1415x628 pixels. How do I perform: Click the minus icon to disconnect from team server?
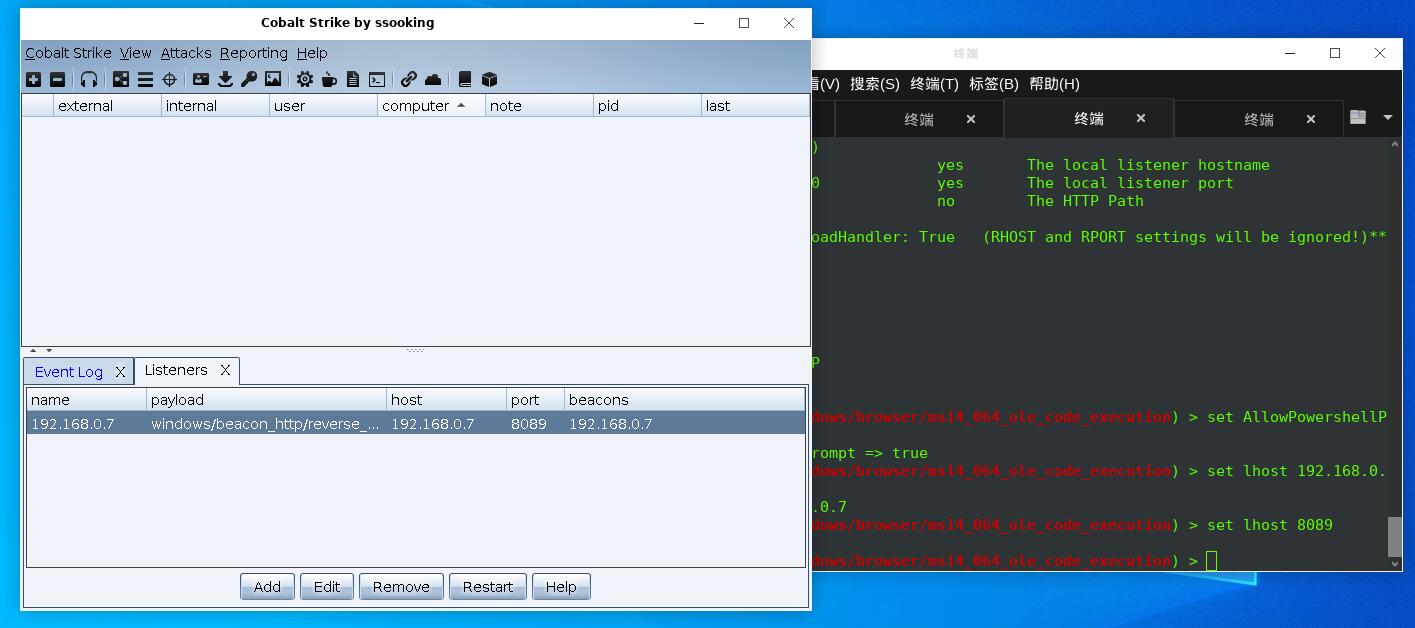(x=57, y=79)
